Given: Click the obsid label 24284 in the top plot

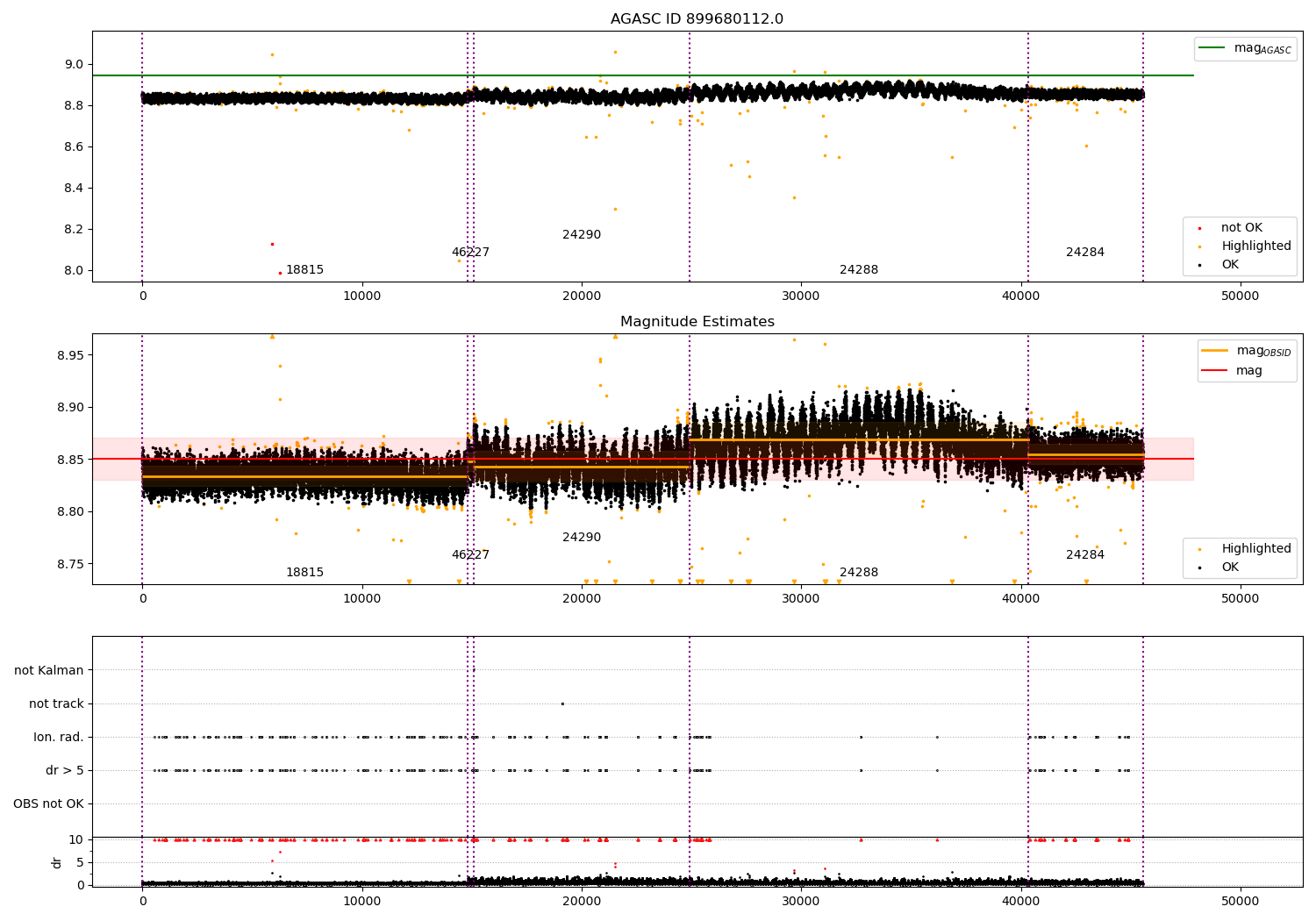Looking at the screenshot, I should pos(1085,253).
